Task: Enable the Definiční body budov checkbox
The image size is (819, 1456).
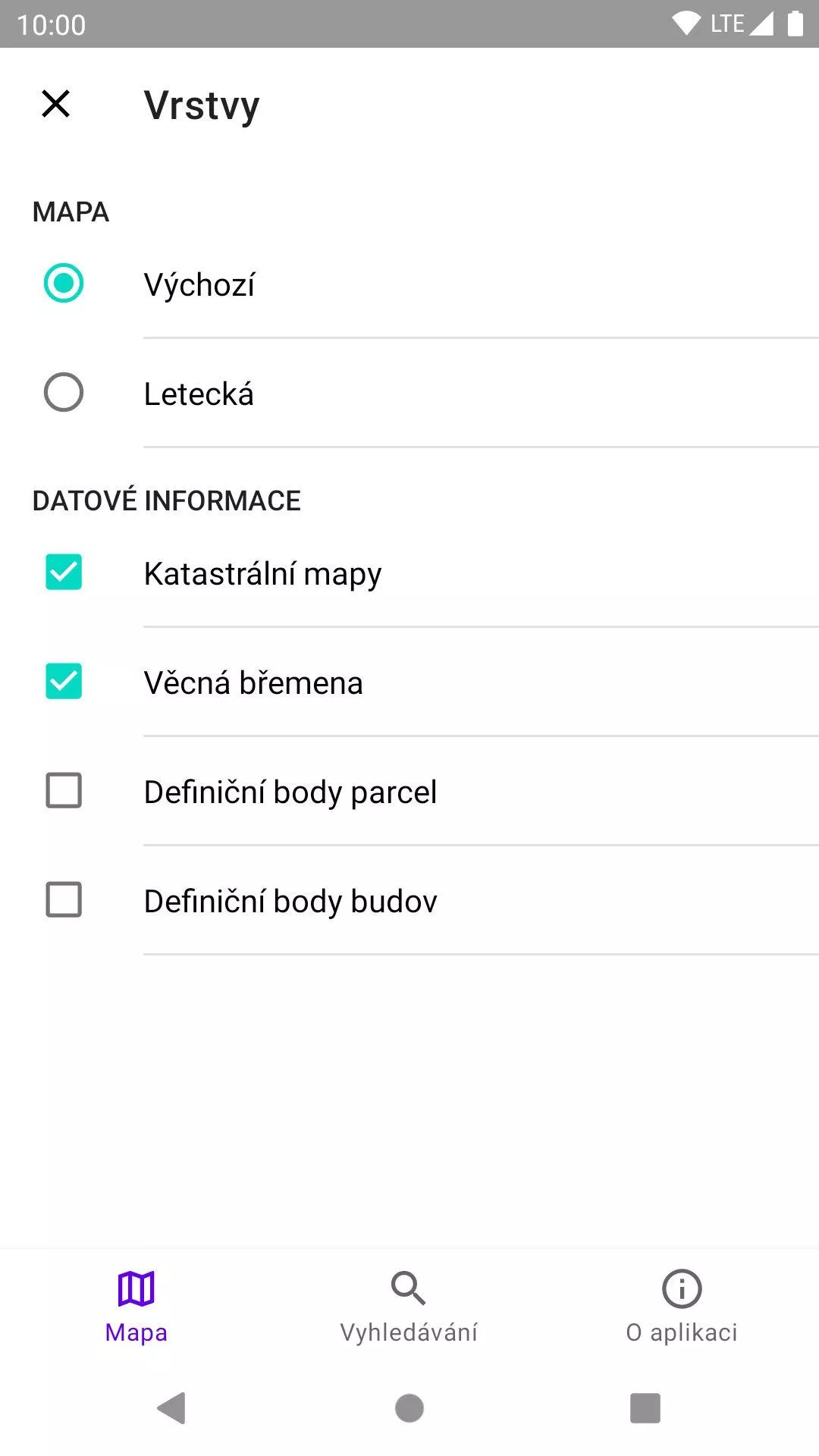Action: [64, 899]
